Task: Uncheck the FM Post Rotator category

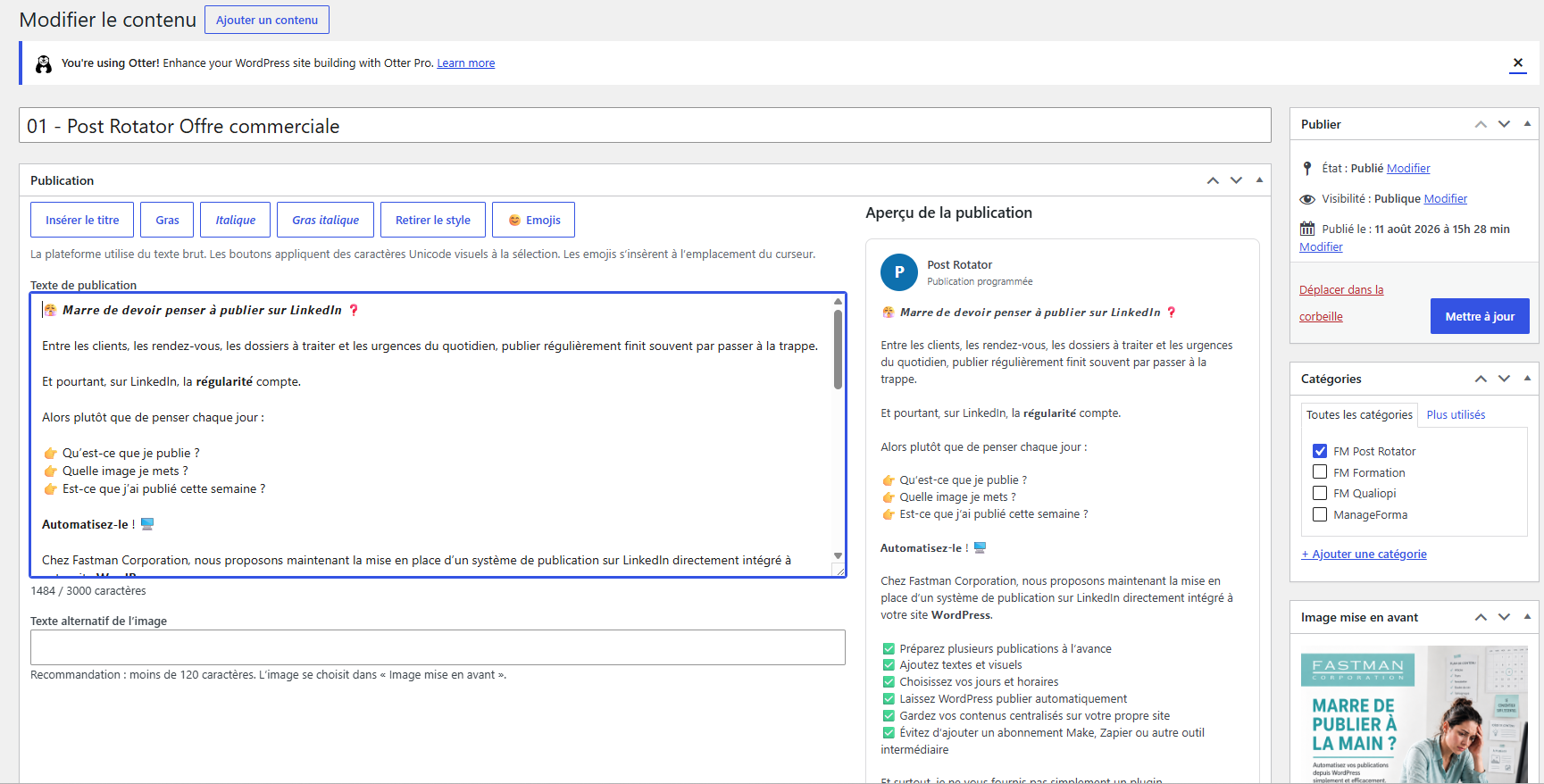Action: (x=1320, y=451)
